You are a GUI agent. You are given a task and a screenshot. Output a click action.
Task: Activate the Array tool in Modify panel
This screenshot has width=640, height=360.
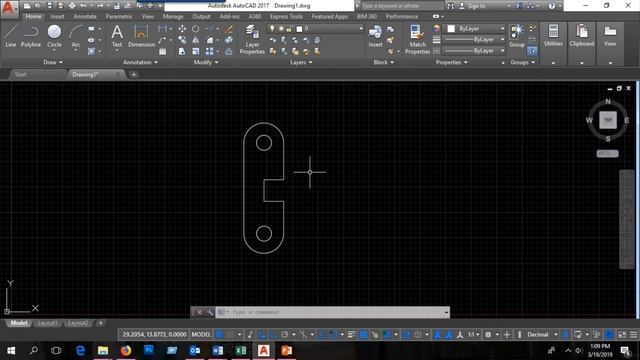209,51
